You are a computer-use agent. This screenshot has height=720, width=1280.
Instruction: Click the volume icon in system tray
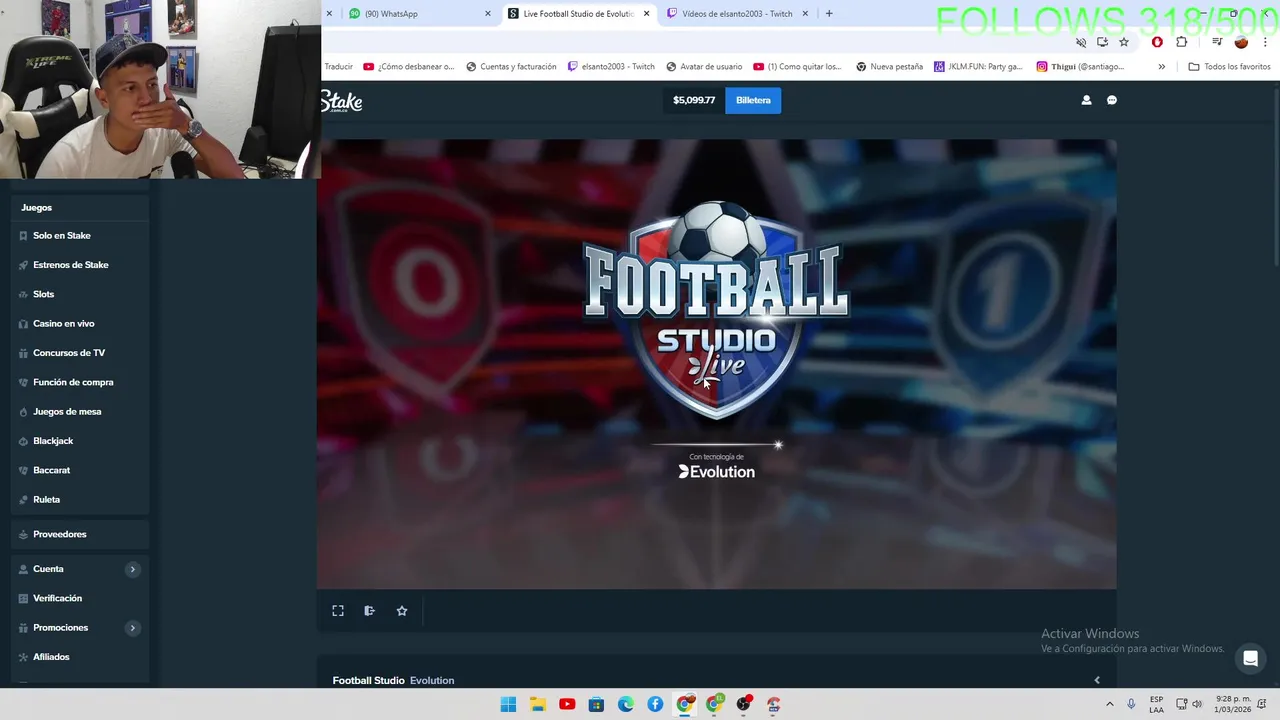(1197, 704)
